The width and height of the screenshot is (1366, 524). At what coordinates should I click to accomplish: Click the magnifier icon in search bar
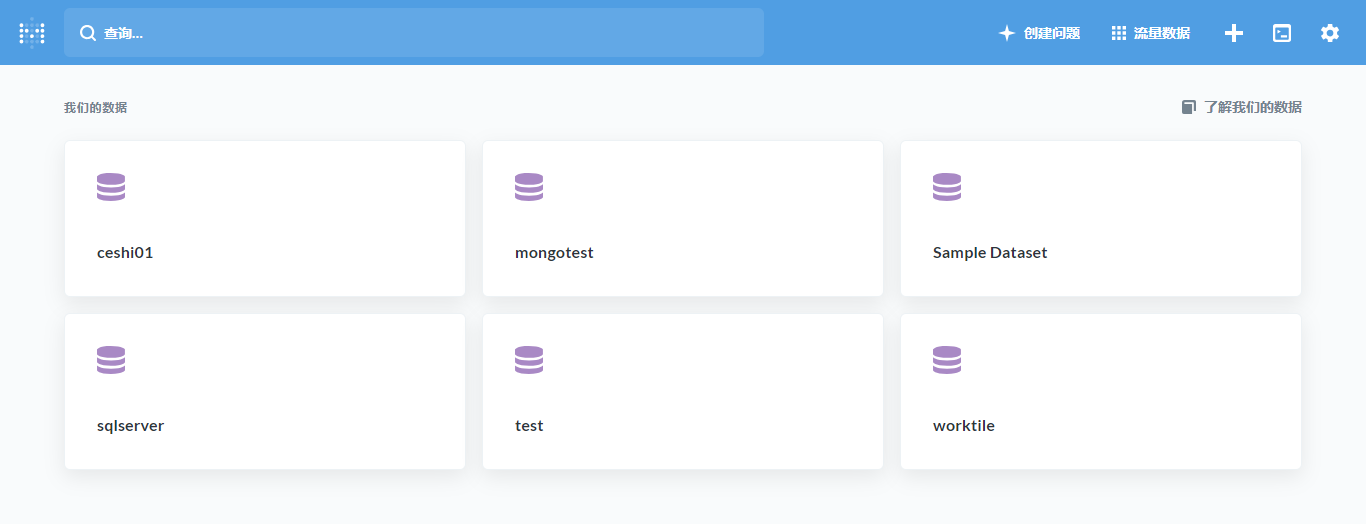[x=88, y=33]
